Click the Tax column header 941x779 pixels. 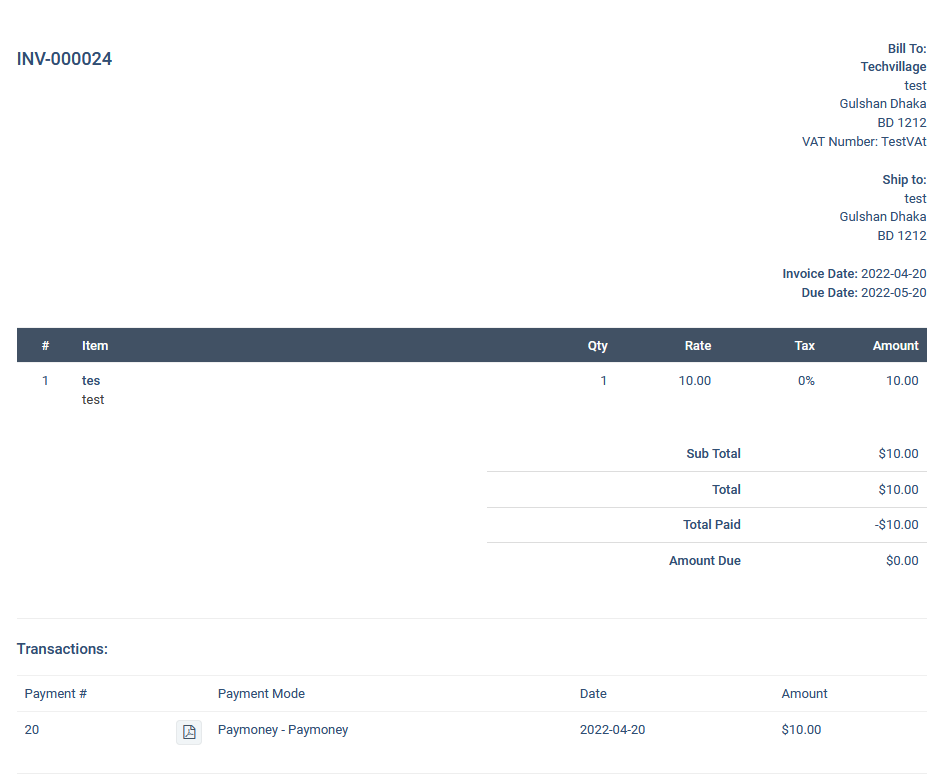(x=804, y=346)
